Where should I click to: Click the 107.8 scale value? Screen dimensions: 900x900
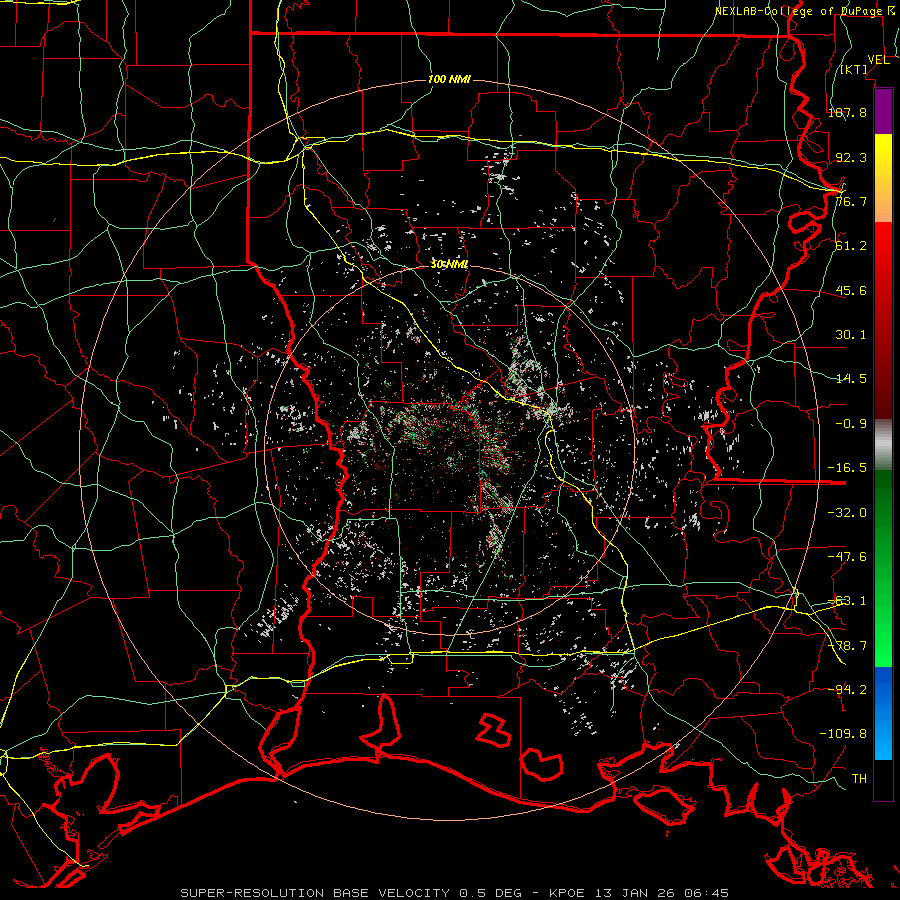point(847,112)
